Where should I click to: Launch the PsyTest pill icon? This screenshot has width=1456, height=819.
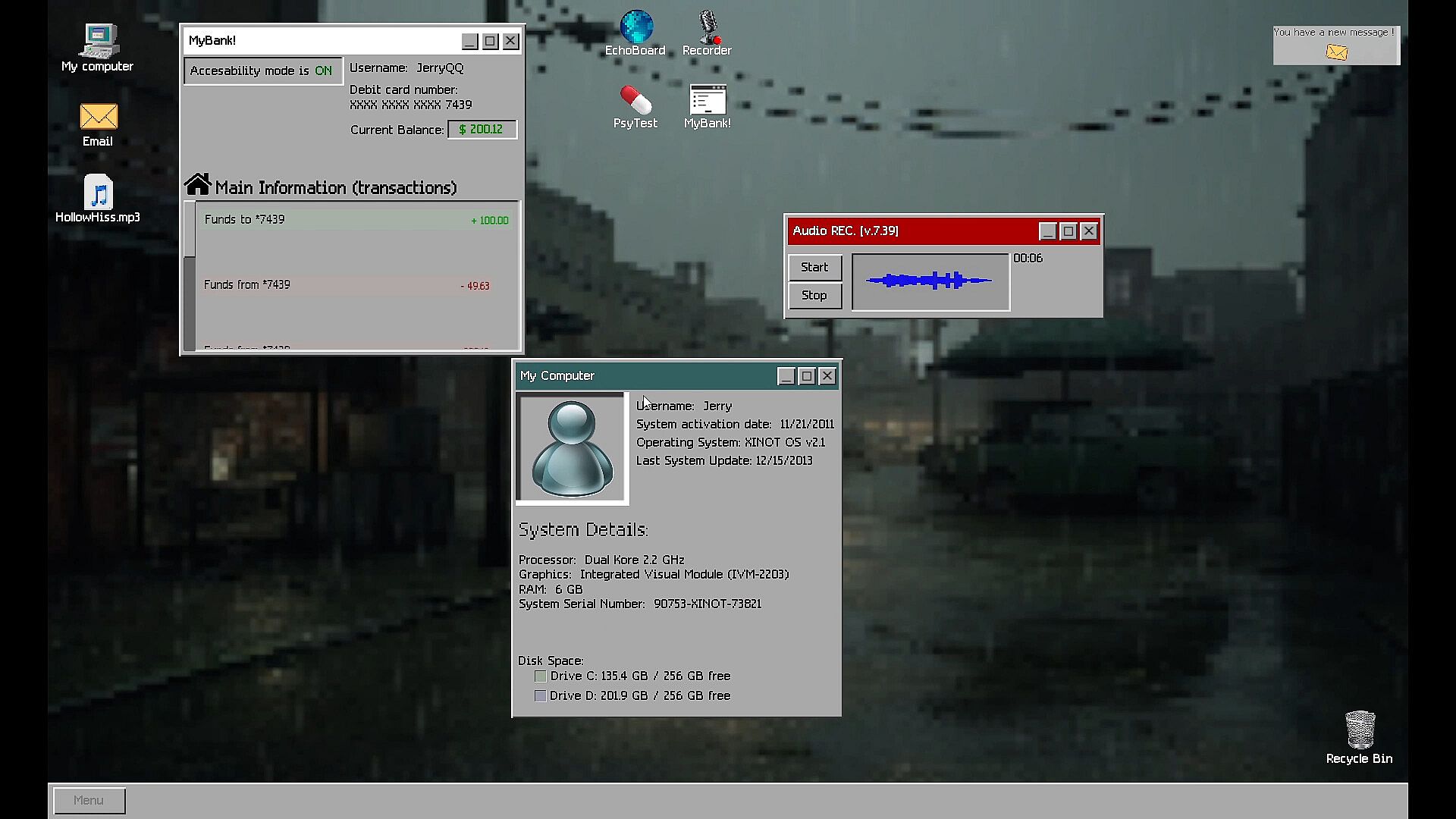coord(635,100)
